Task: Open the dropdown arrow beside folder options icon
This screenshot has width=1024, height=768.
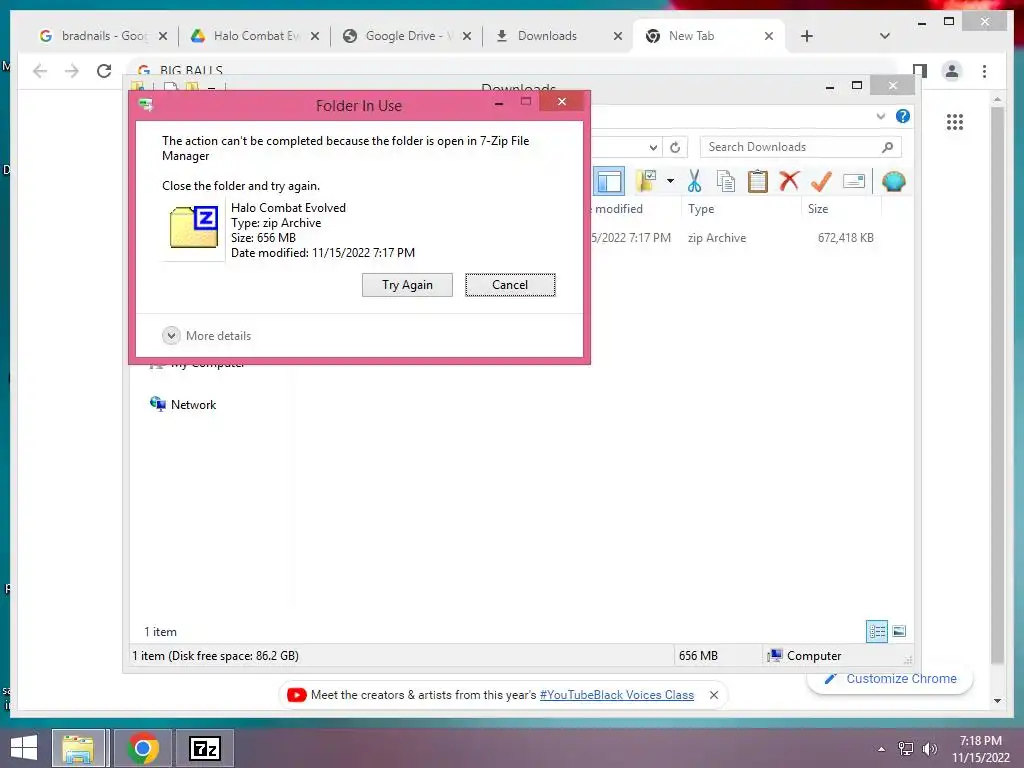Action: pos(670,181)
